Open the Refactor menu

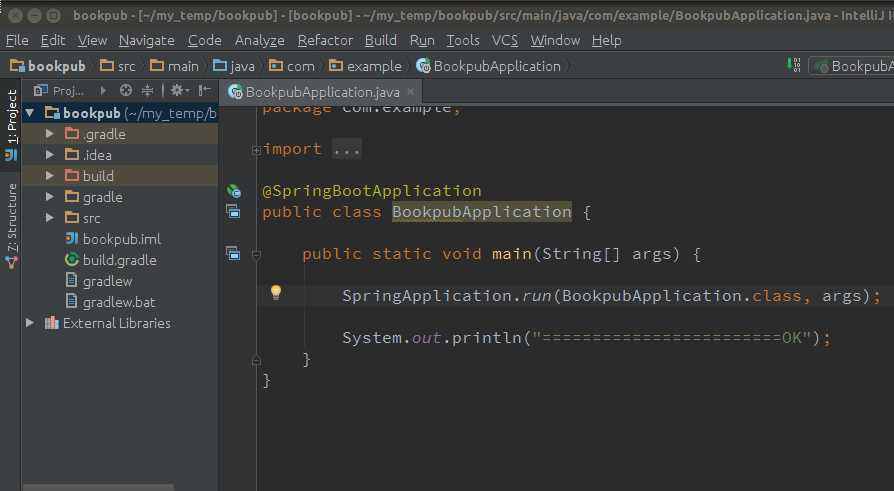point(325,40)
